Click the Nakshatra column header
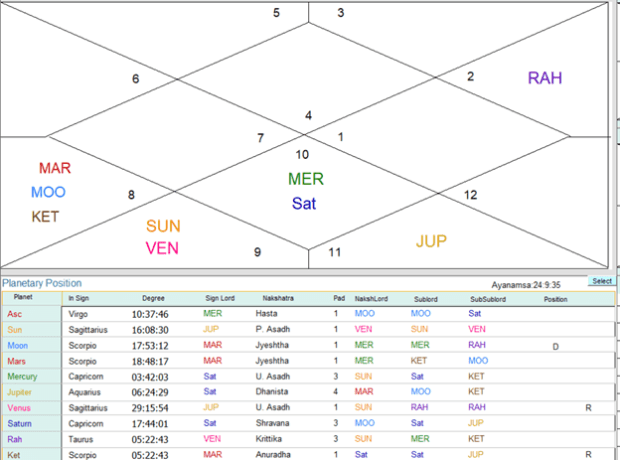Image resolution: width=620 pixels, height=460 pixels. (x=278, y=298)
